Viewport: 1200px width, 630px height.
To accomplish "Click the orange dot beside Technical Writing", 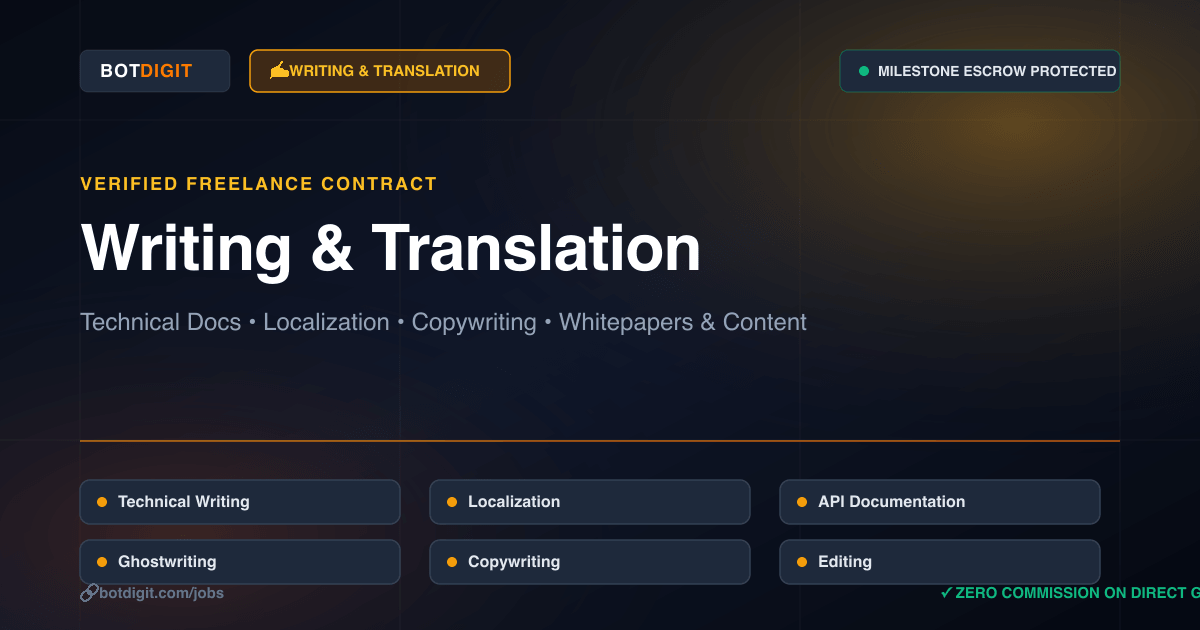I will [x=102, y=502].
